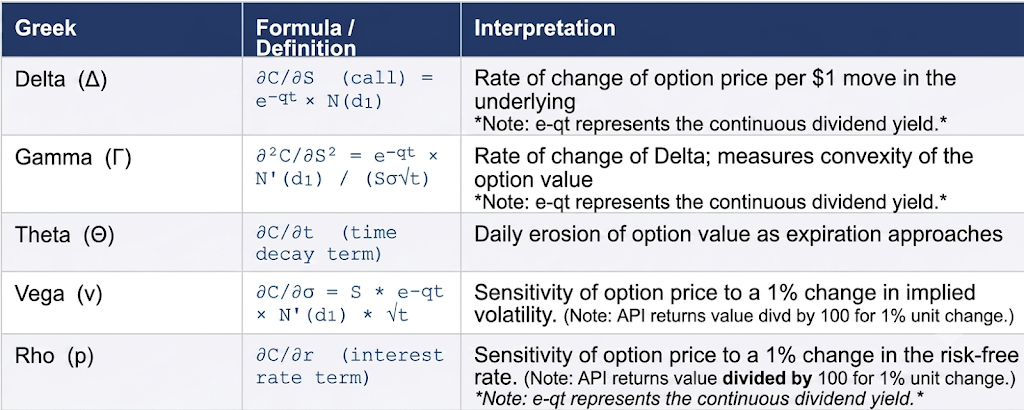Screen dimensions: 1024x410
Task: Click the Delta interpretation about $1 move
Action: pos(715,89)
